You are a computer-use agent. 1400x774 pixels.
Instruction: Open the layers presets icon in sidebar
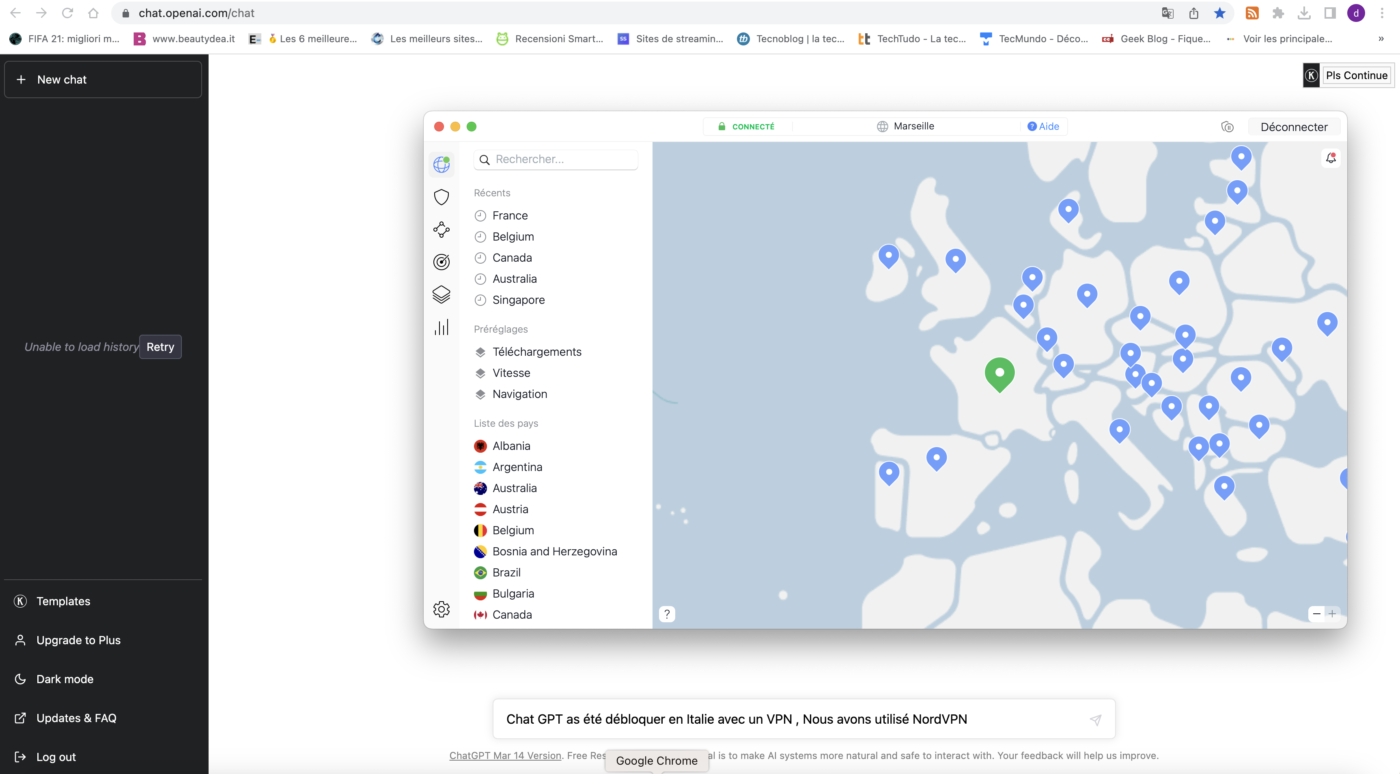[441, 294]
